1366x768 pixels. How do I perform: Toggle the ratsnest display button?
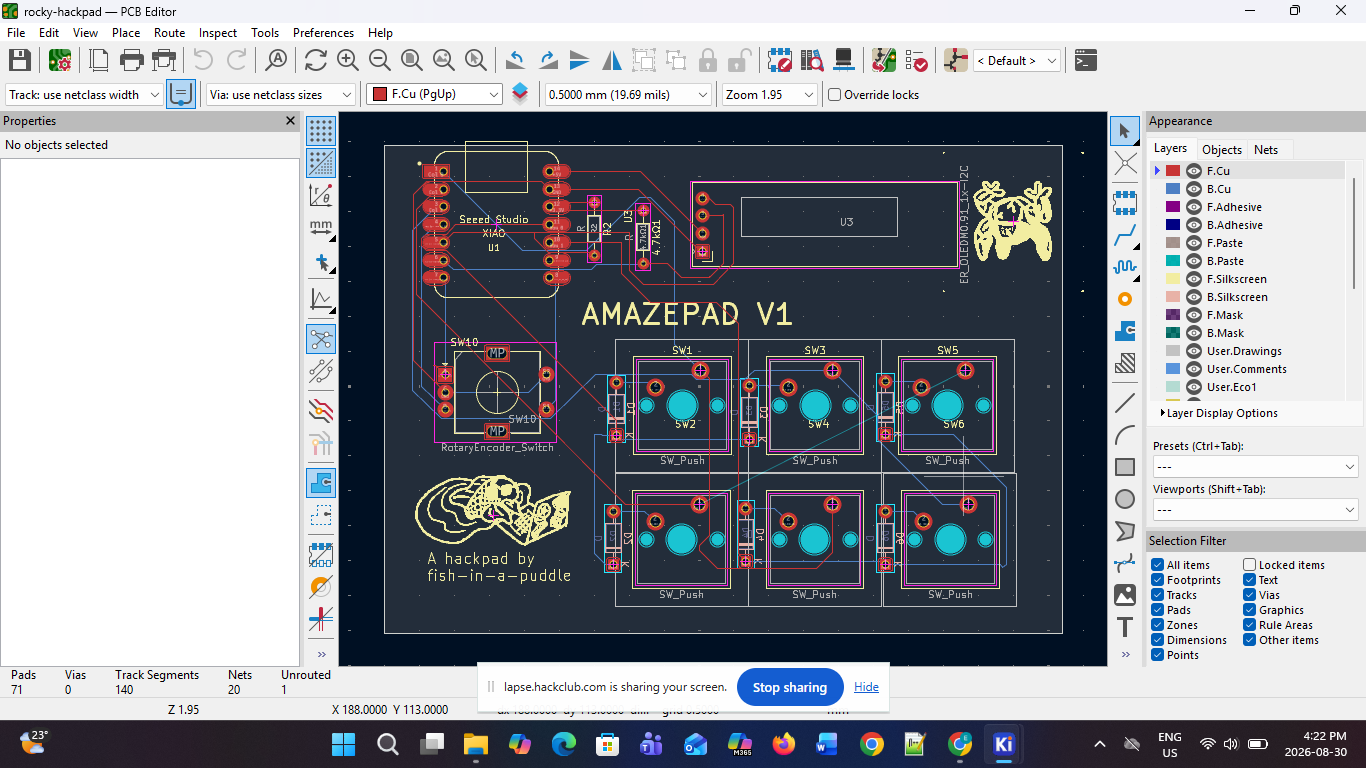(321, 339)
